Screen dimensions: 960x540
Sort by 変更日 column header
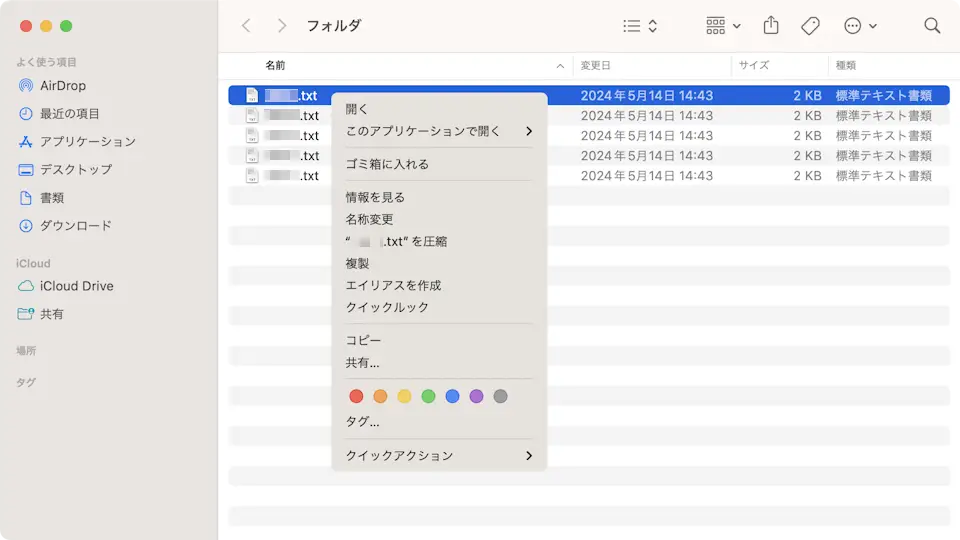tap(596, 65)
